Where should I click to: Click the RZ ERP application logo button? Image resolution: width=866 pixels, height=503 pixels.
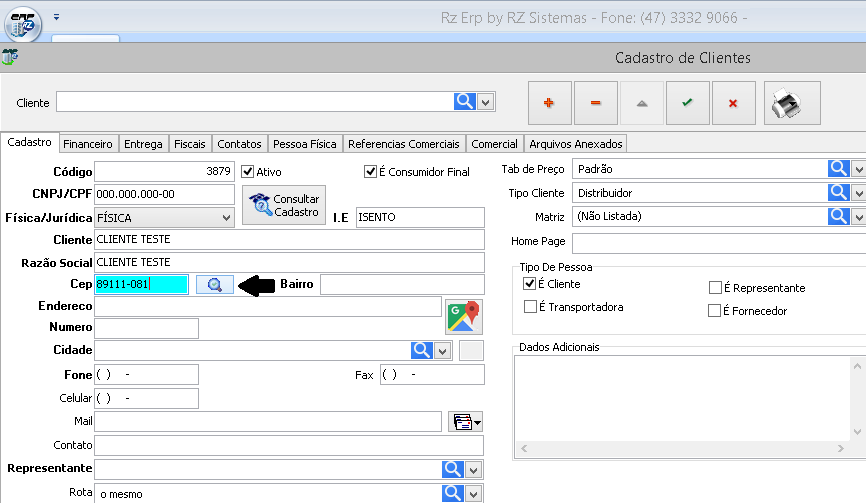22,23
